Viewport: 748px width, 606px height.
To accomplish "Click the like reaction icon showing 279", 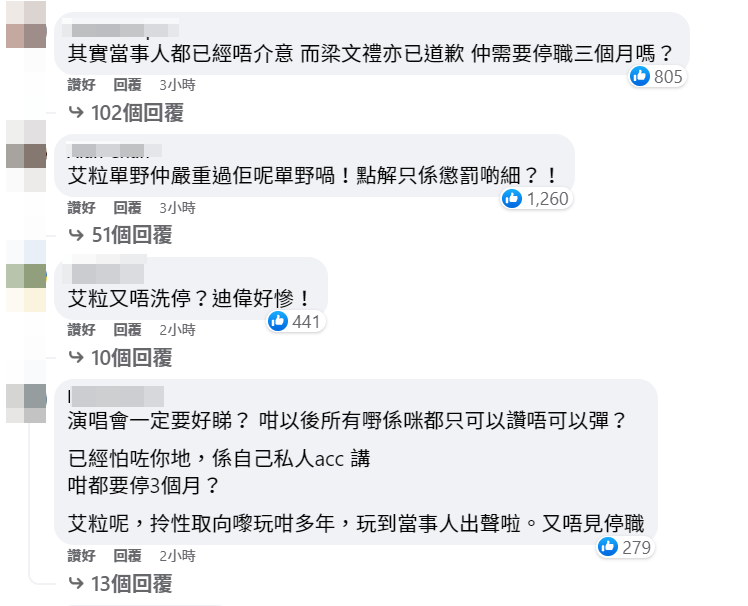I will point(608,546).
